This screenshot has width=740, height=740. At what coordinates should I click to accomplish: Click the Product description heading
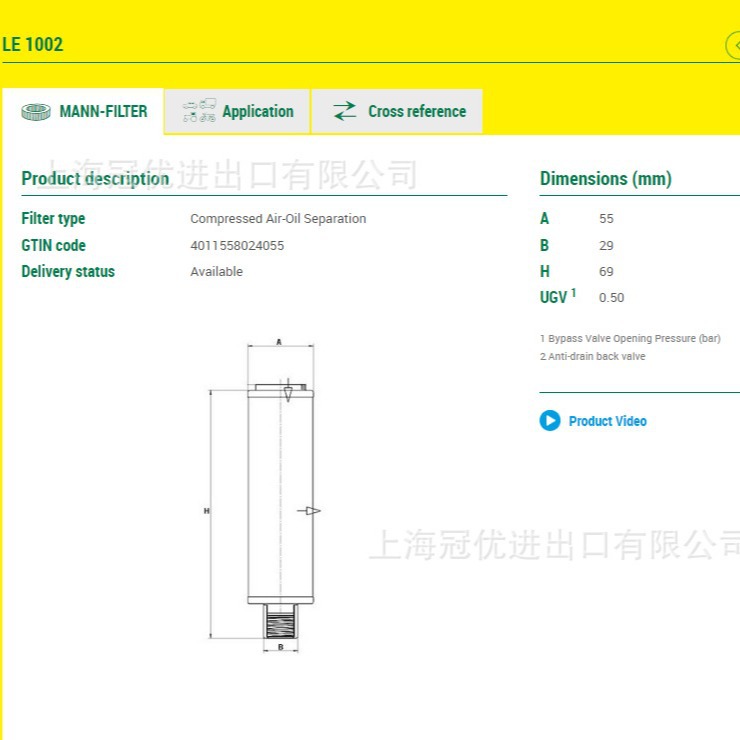(95, 178)
